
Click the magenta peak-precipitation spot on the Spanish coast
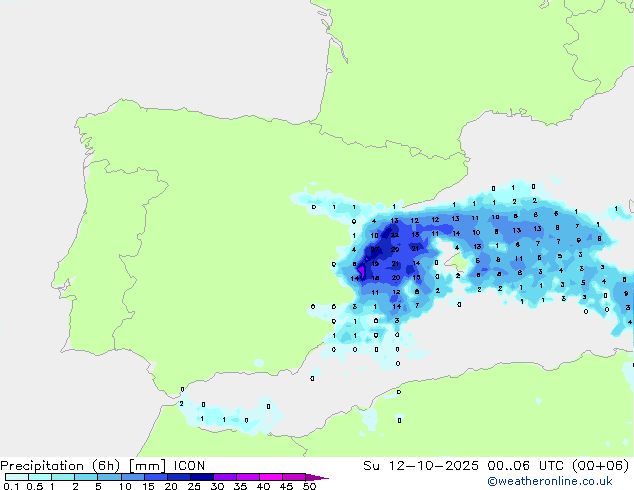361,270
